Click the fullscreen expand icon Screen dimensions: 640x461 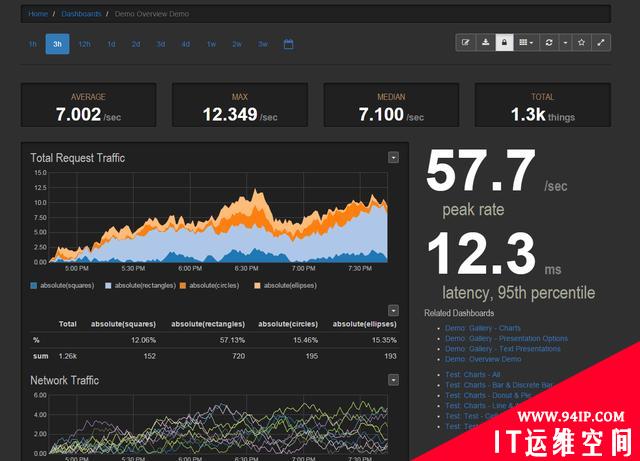pos(601,42)
